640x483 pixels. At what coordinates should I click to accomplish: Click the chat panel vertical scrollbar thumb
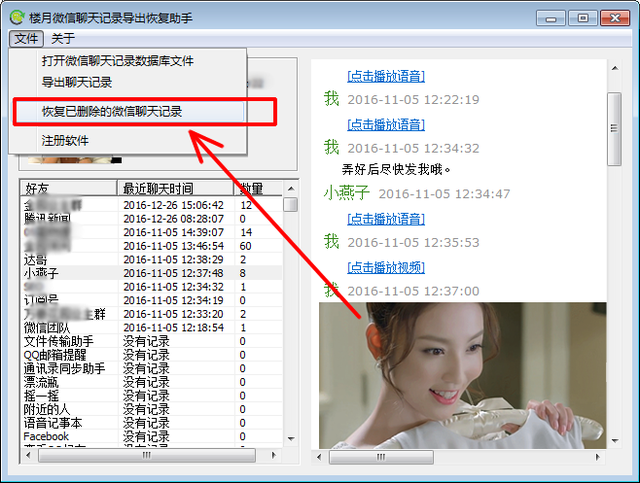(614, 129)
